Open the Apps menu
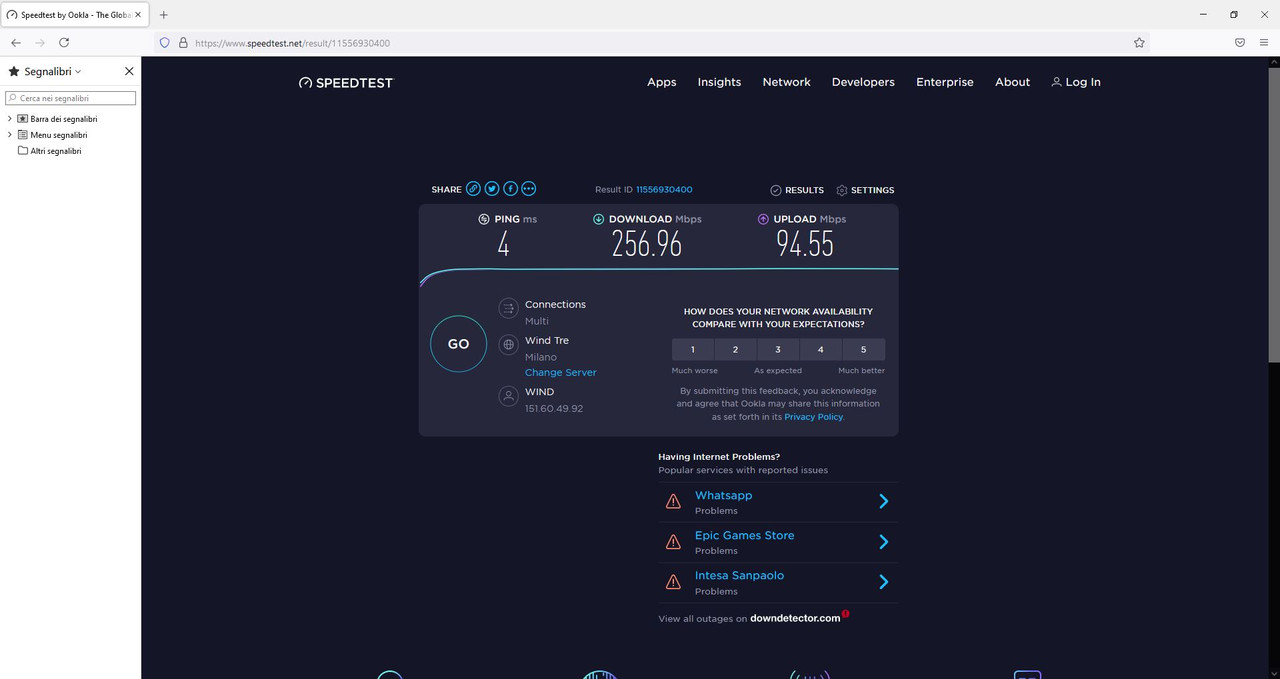 pyautogui.click(x=662, y=82)
